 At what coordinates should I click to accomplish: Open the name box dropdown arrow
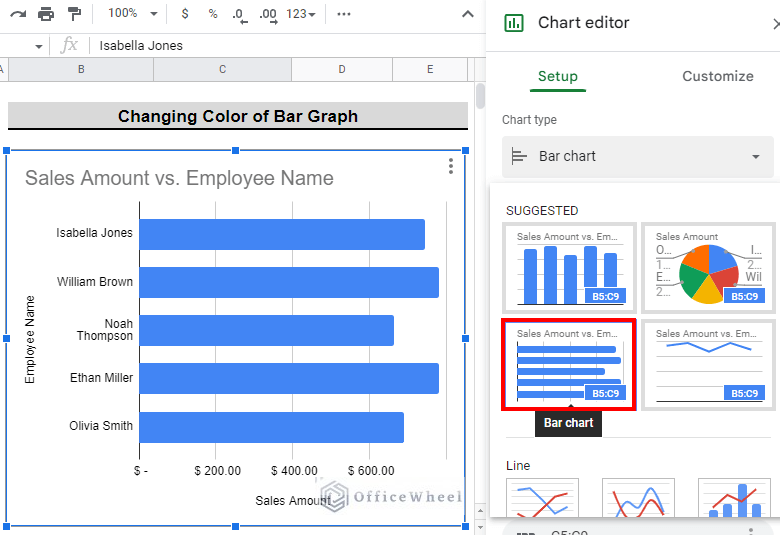pyautogui.click(x=38, y=47)
